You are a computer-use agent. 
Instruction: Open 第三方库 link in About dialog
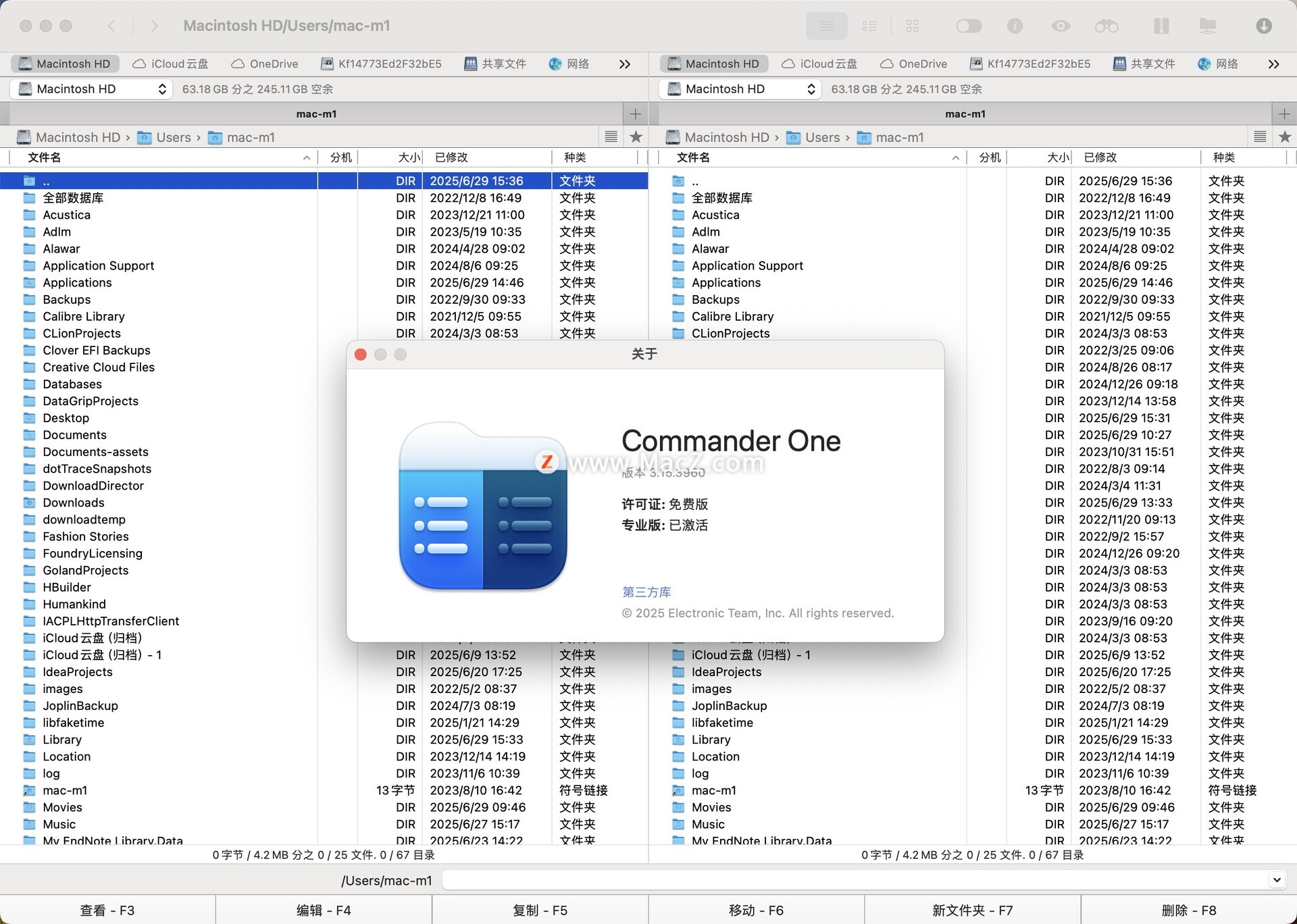click(x=646, y=592)
